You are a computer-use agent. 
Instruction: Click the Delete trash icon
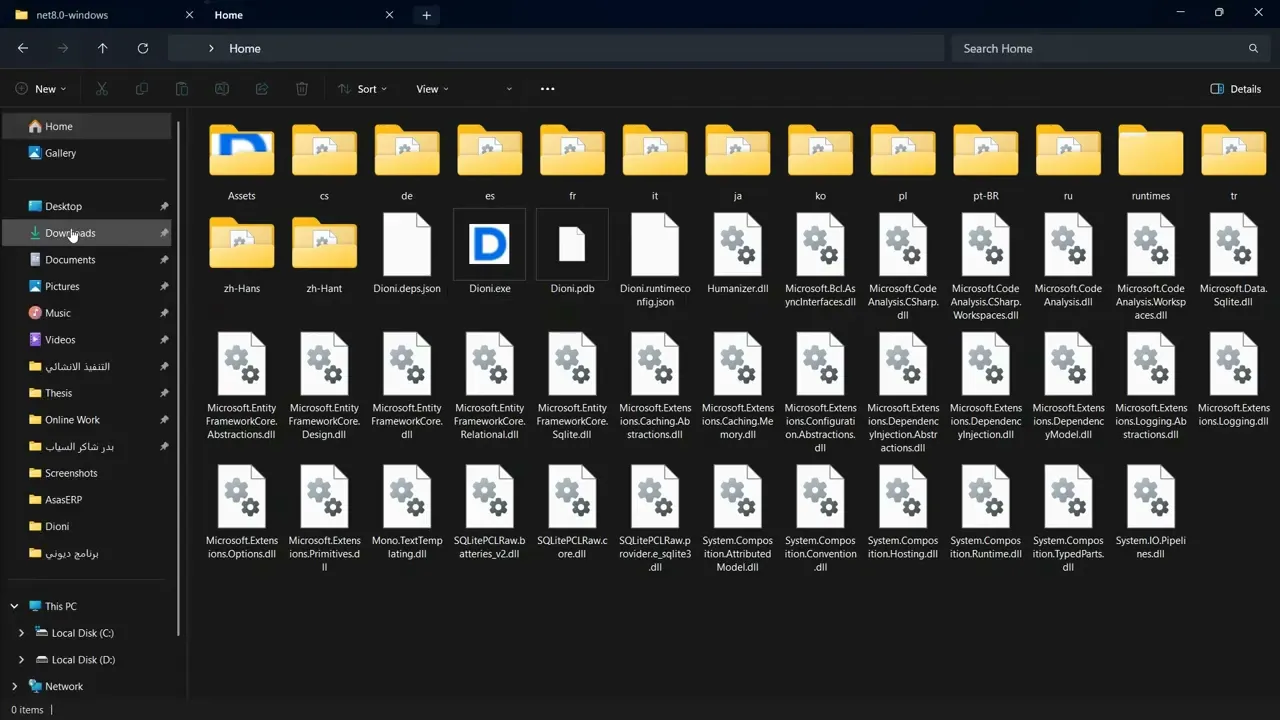(x=302, y=89)
